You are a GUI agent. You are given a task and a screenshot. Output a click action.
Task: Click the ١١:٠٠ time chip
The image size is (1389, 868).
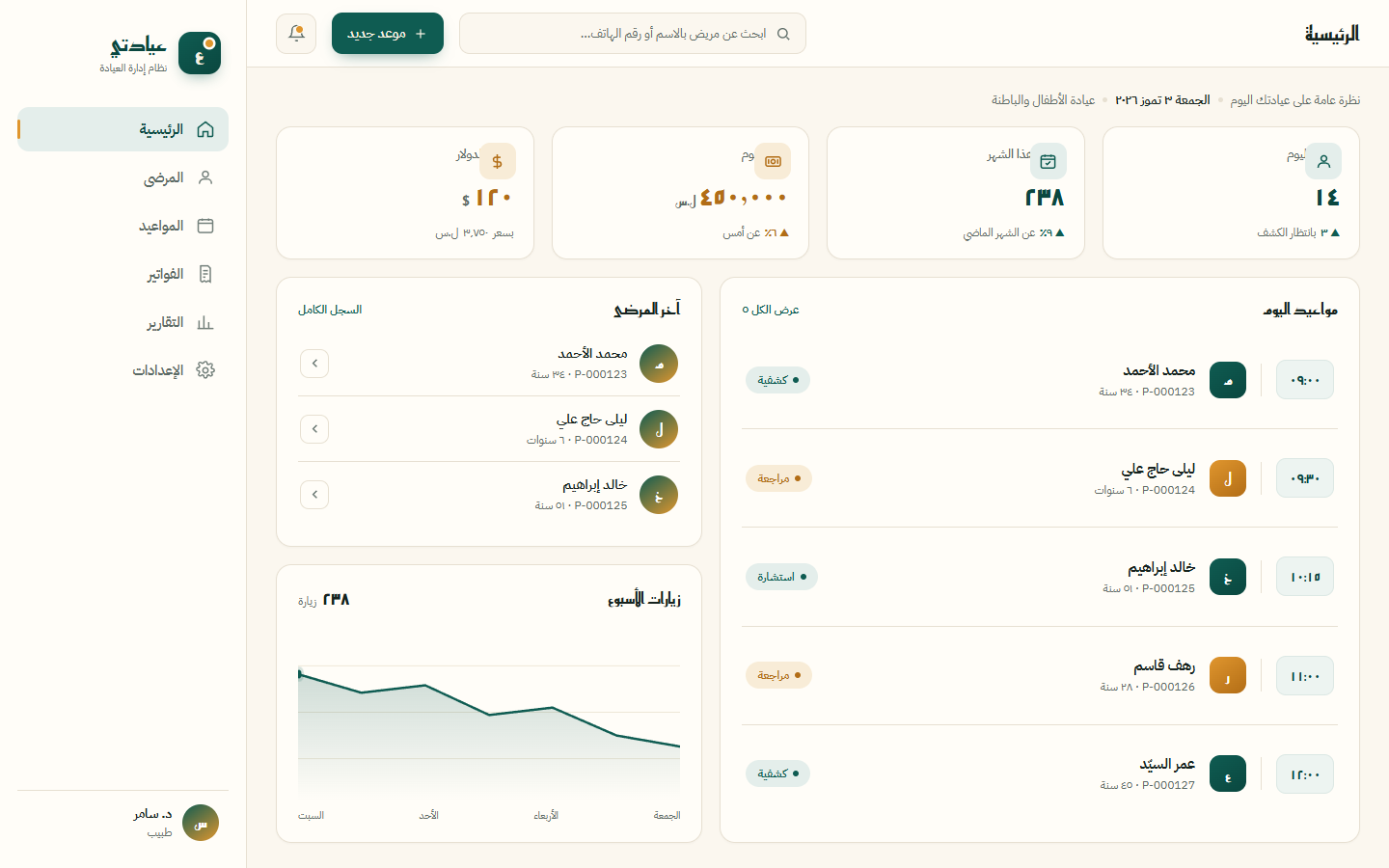1305,676
